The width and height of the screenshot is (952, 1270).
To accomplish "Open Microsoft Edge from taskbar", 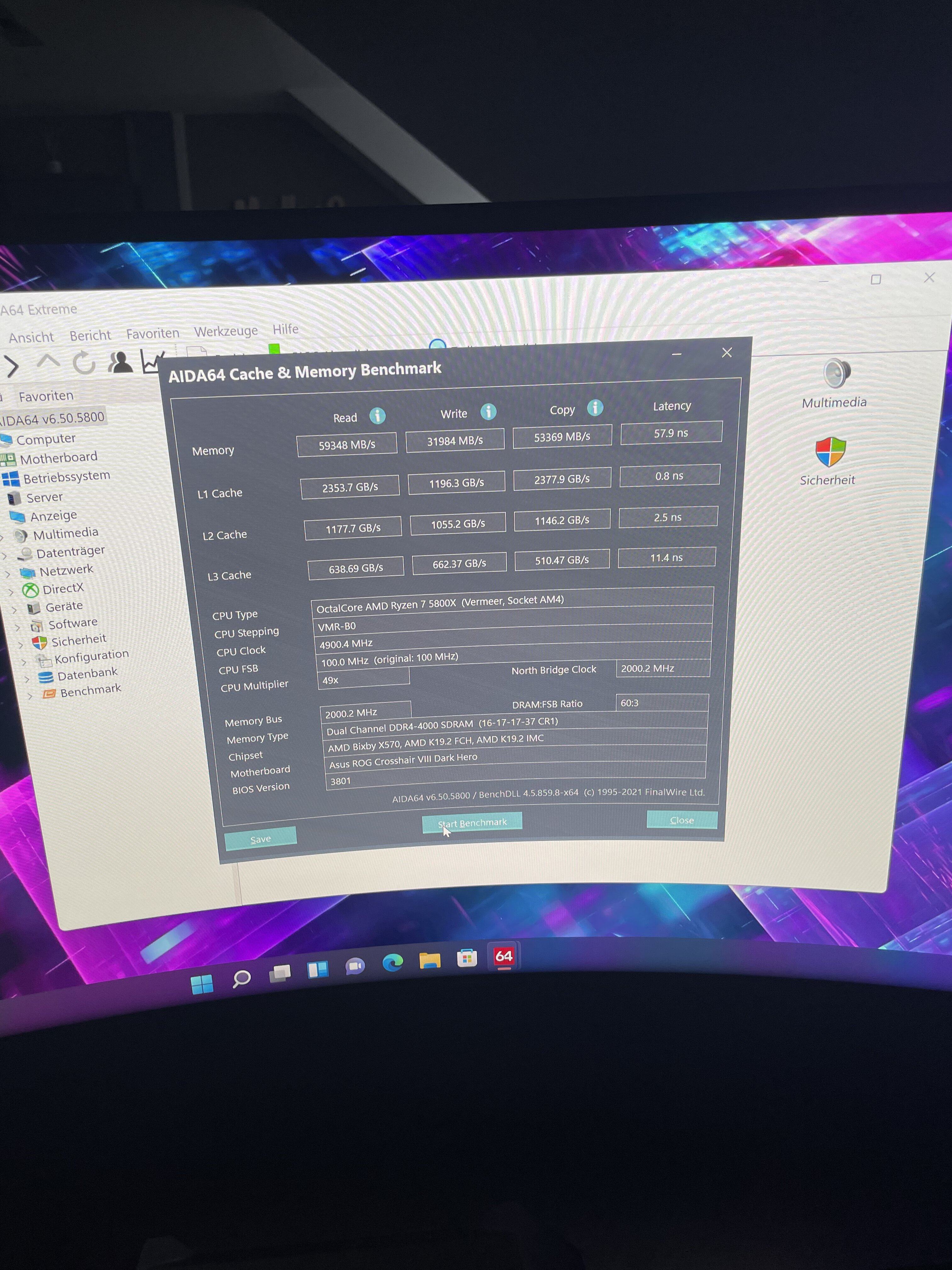I will tap(393, 963).
